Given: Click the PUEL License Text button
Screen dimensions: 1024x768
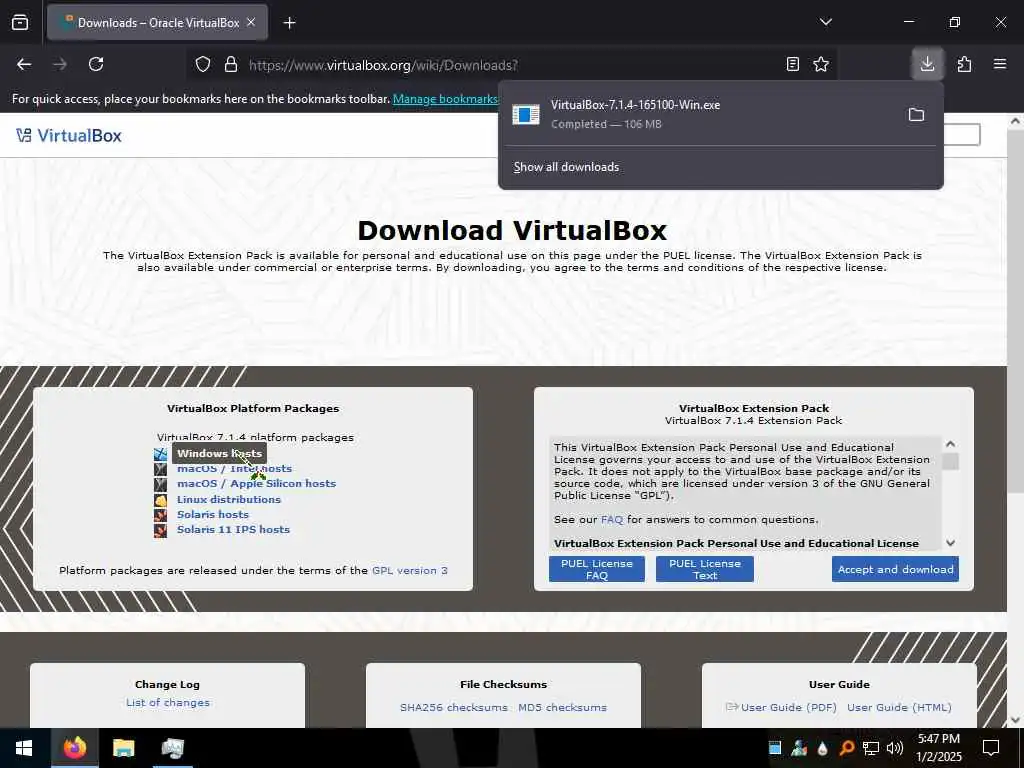Looking at the screenshot, I should click(705, 569).
